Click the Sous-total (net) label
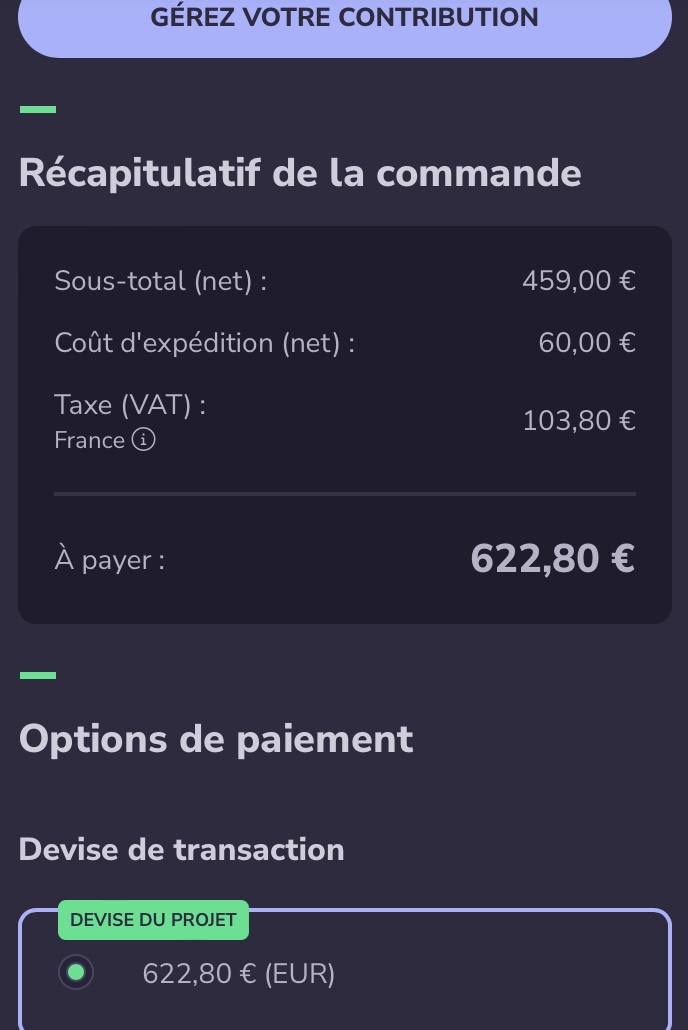688x1030 pixels. (161, 281)
